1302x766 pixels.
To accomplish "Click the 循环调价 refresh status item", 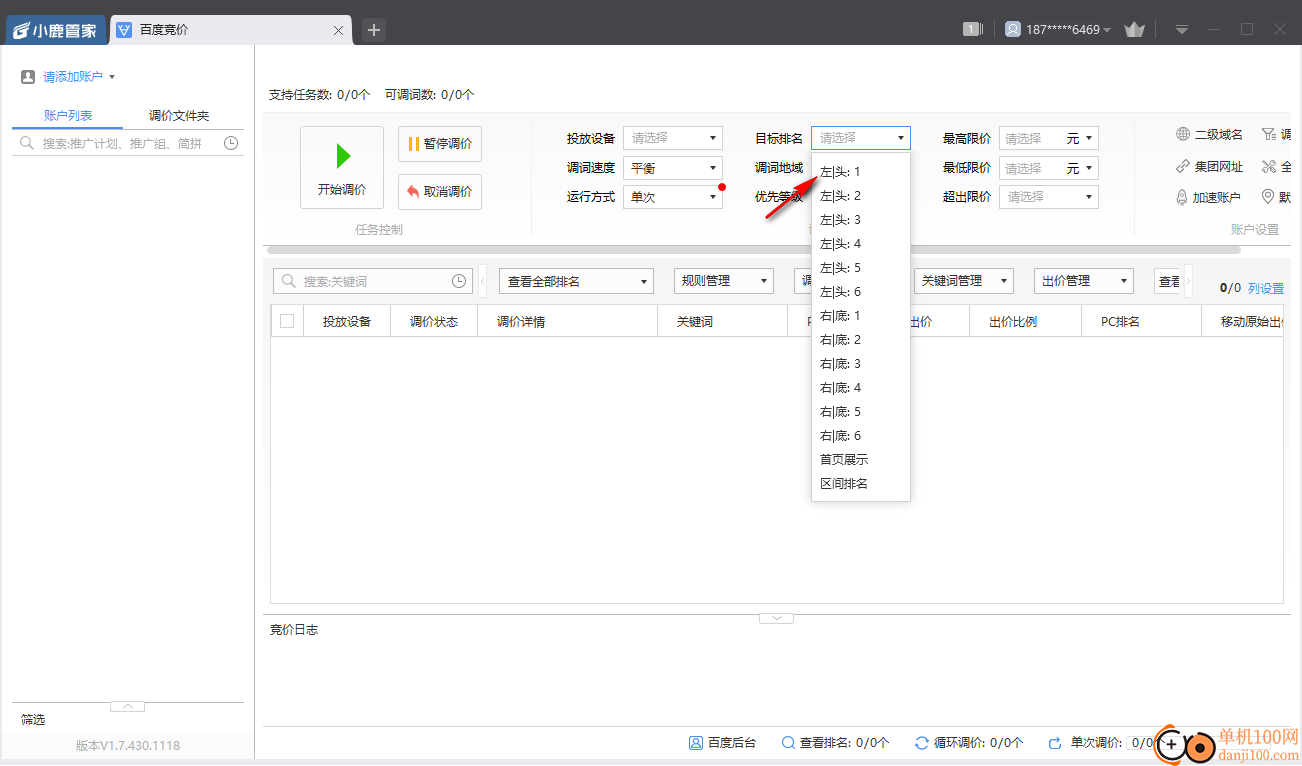I will (x=969, y=743).
